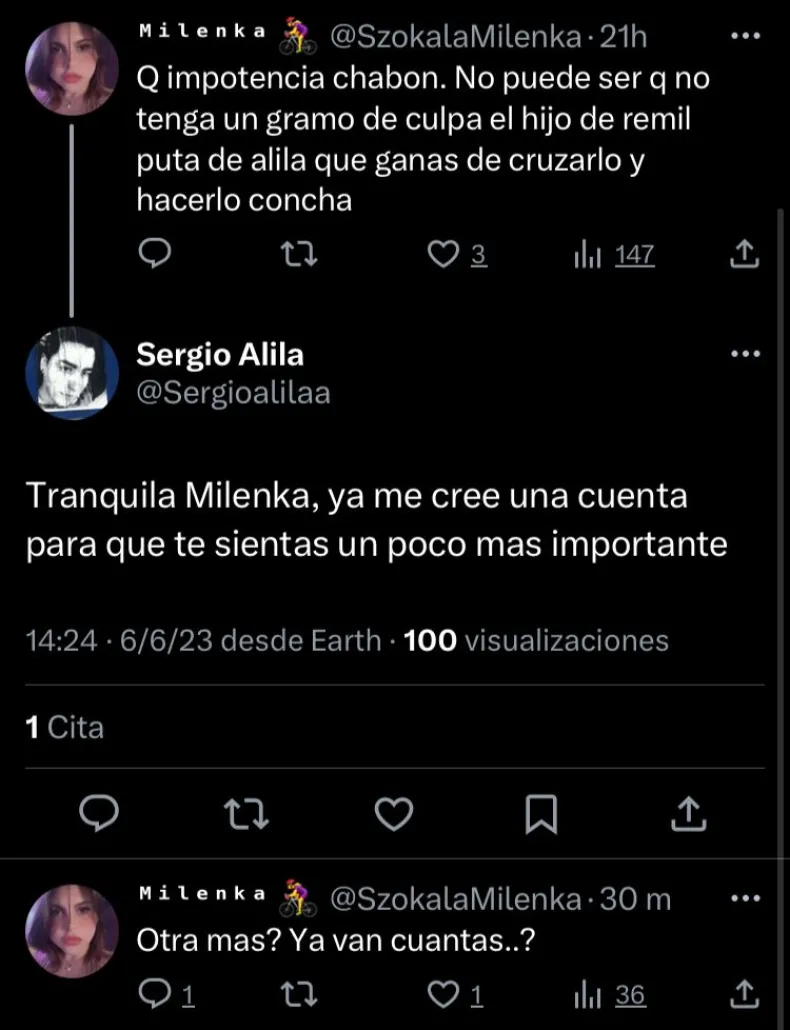Image resolution: width=790 pixels, height=1030 pixels.
Task: Like the top tweet with 3 likes
Action: (443, 255)
